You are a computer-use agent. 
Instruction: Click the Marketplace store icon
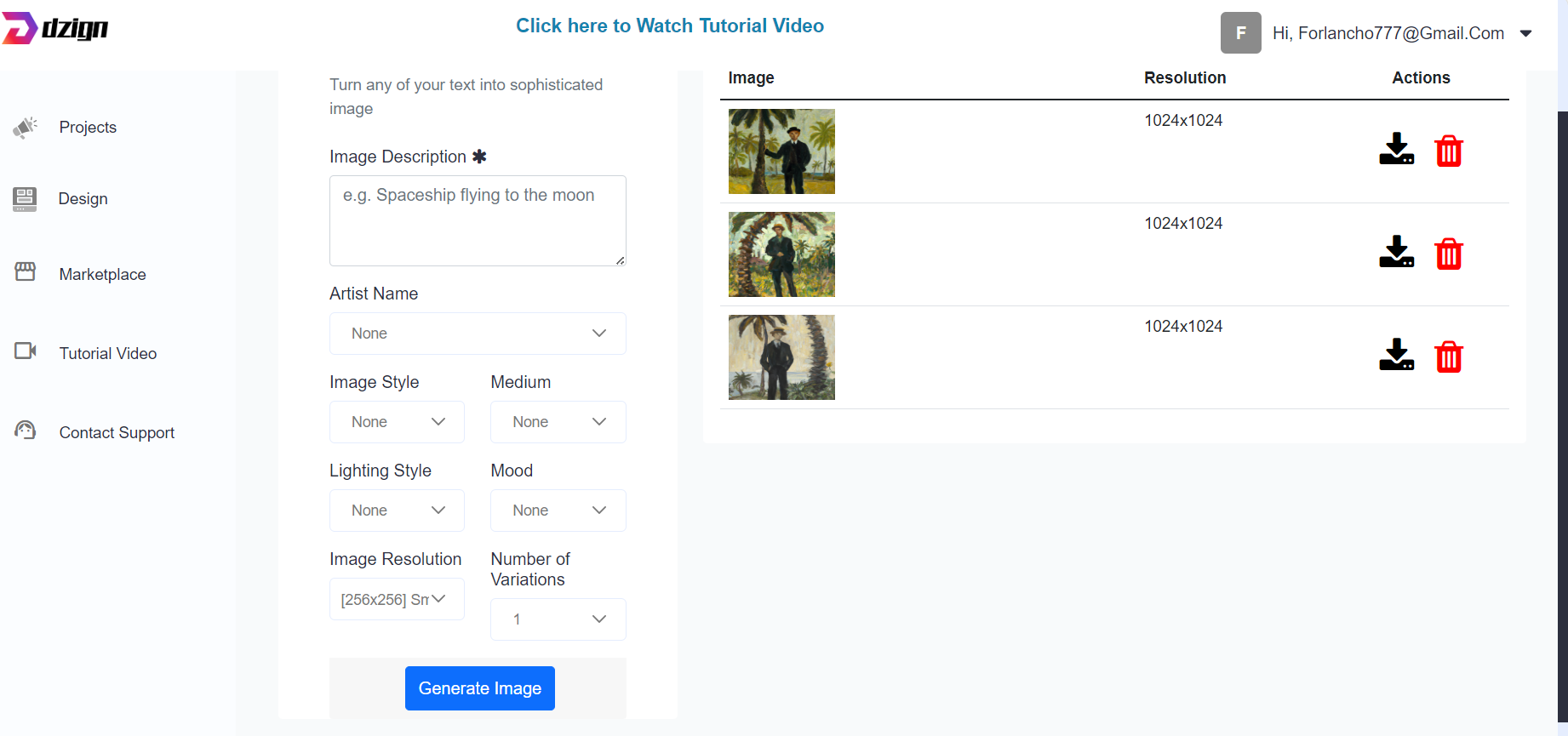click(x=26, y=272)
